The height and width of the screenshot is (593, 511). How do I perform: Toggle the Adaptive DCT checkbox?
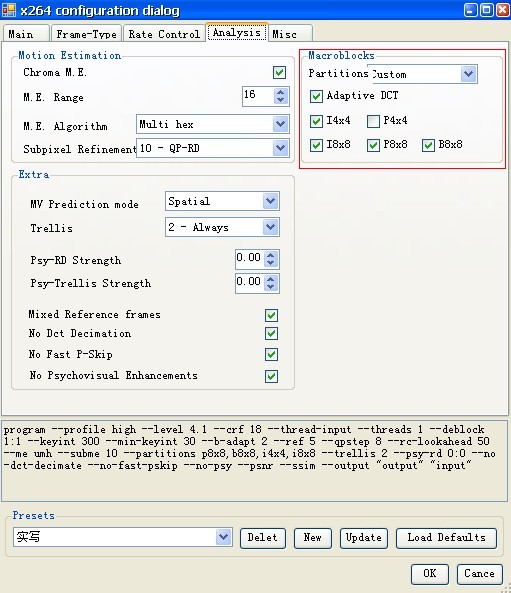coord(316,96)
